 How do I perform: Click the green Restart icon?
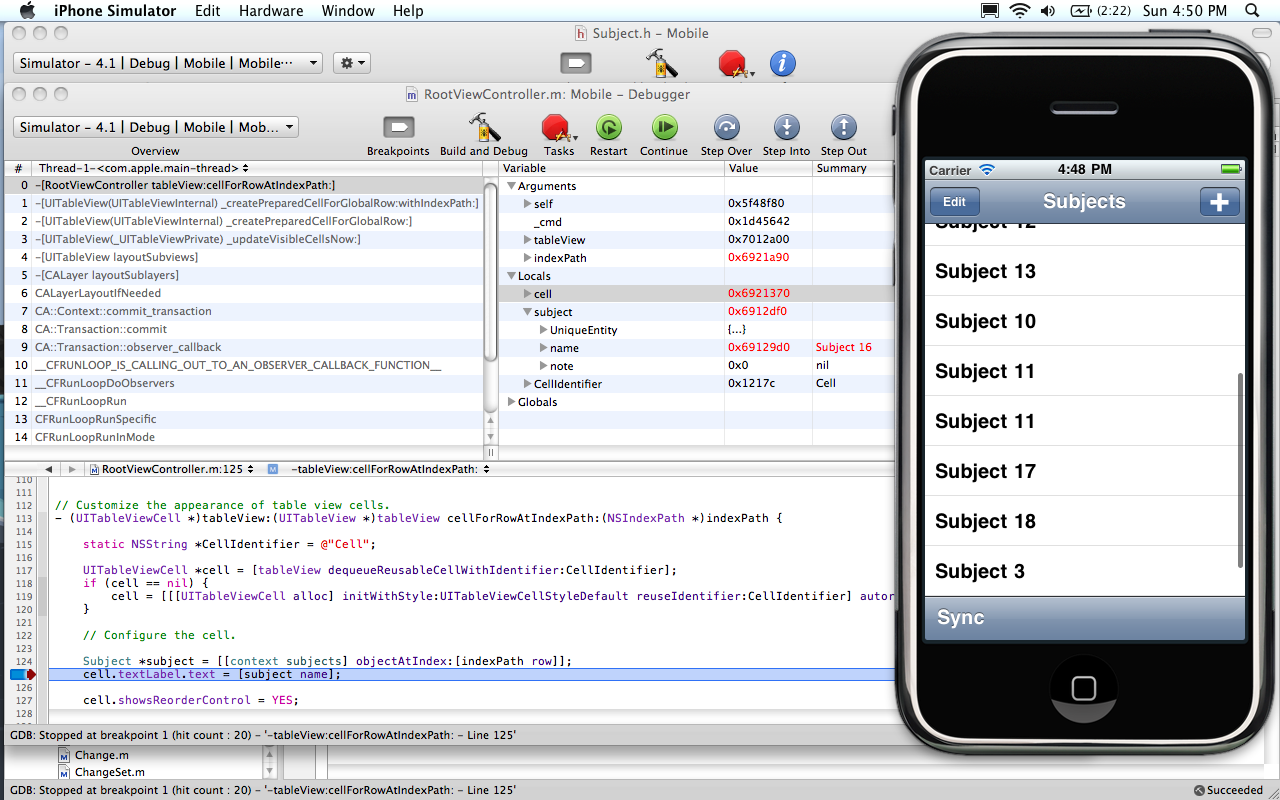tap(608, 128)
